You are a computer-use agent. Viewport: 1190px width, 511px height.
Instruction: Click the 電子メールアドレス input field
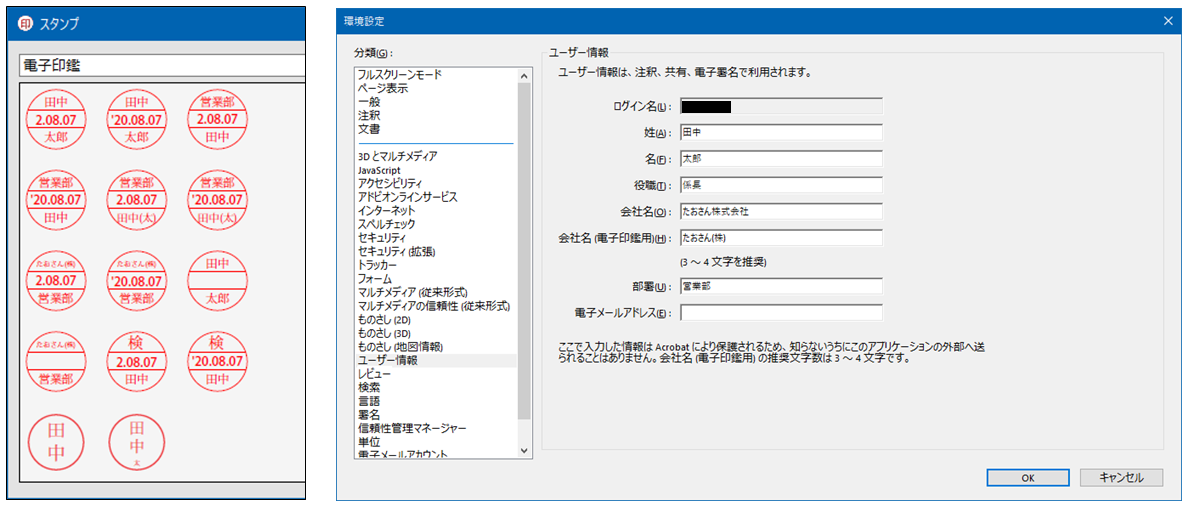(780, 313)
